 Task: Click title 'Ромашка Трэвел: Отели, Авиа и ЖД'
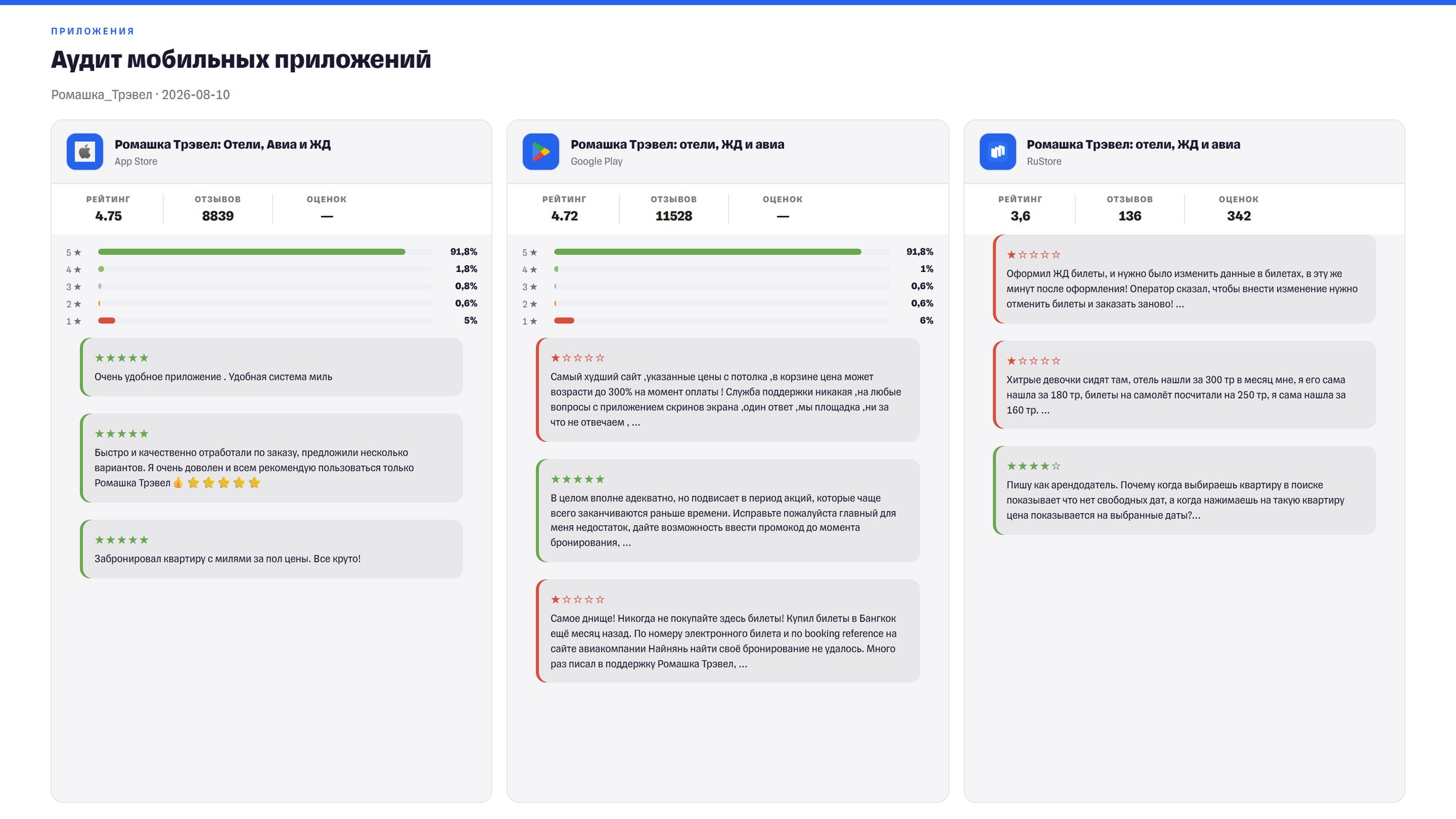click(x=223, y=144)
